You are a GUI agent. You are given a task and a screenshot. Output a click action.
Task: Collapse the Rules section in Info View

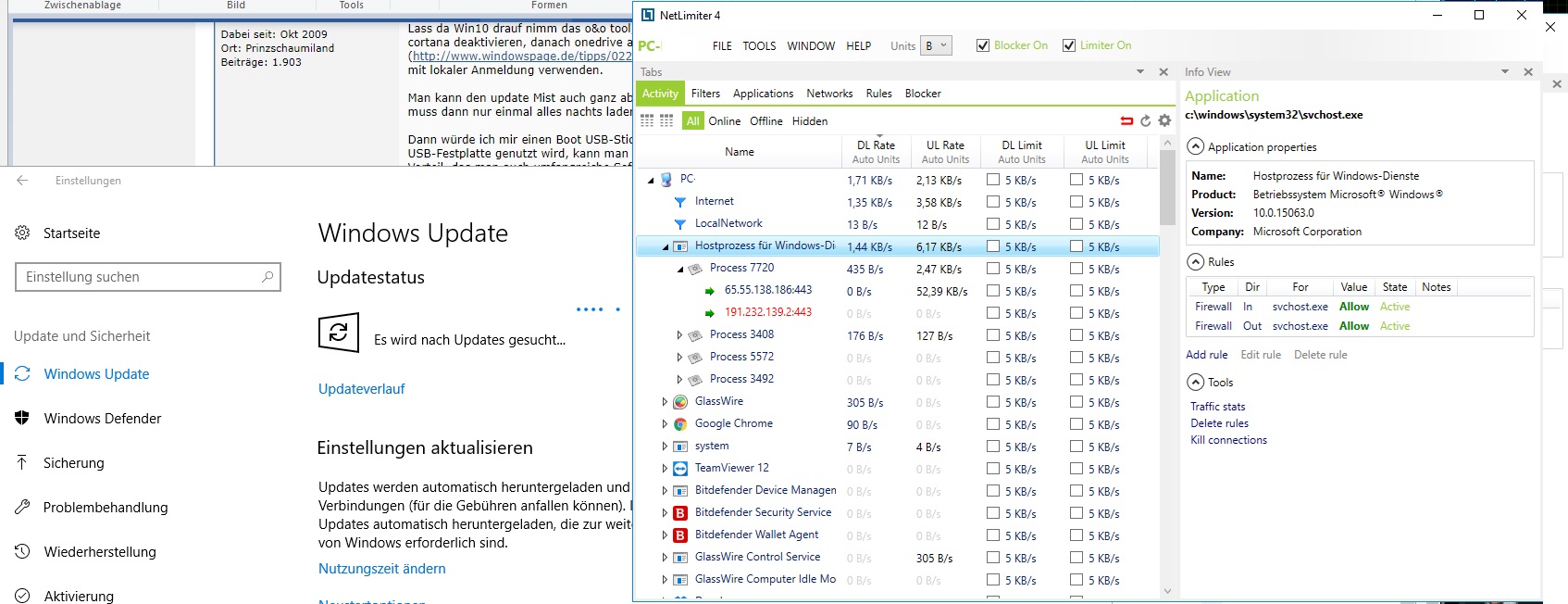(x=1196, y=261)
